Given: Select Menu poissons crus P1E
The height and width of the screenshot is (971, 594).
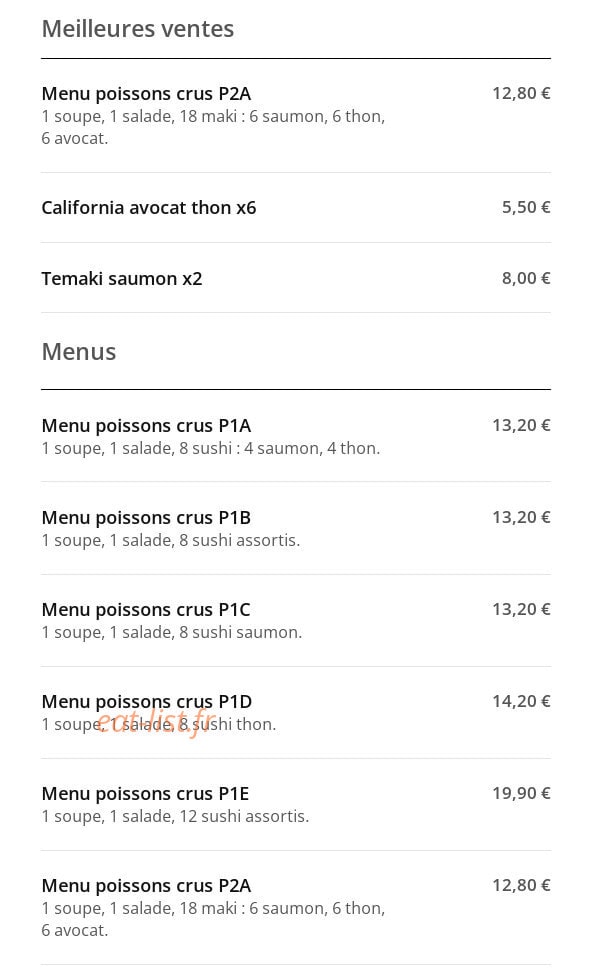Looking at the screenshot, I should point(146,794).
